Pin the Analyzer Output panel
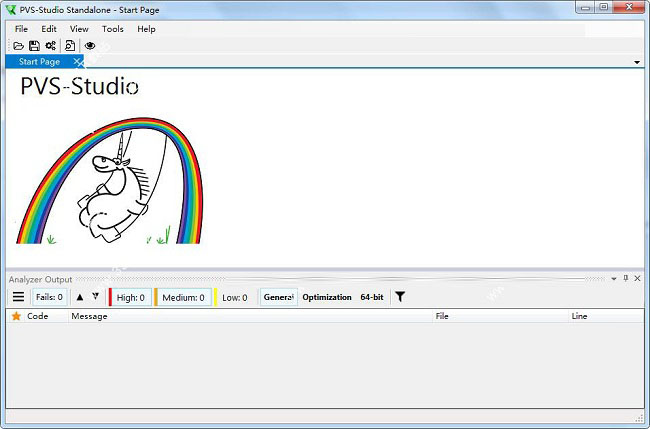This screenshot has width=650, height=429. (626, 279)
